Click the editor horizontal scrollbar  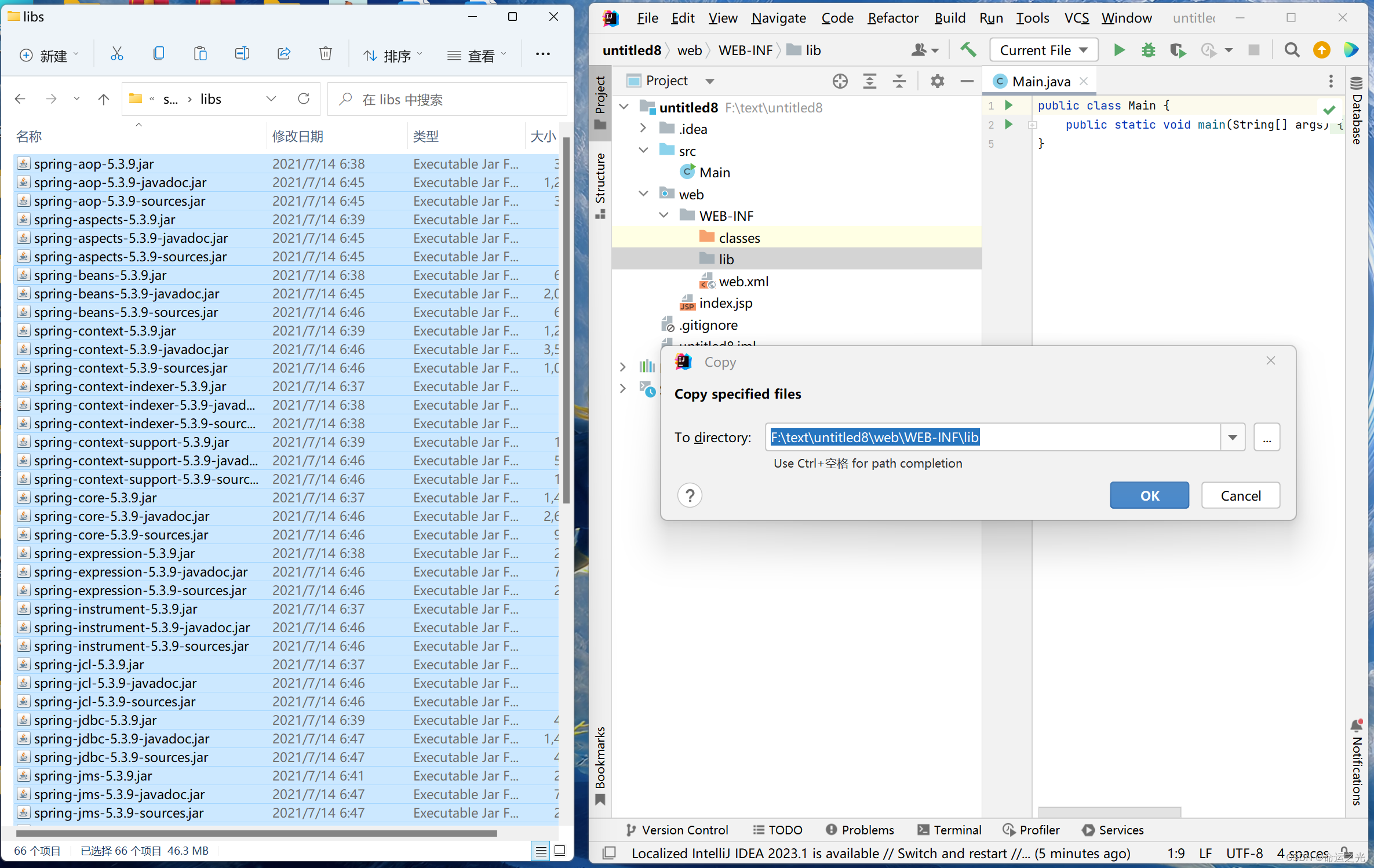(x=1109, y=811)
